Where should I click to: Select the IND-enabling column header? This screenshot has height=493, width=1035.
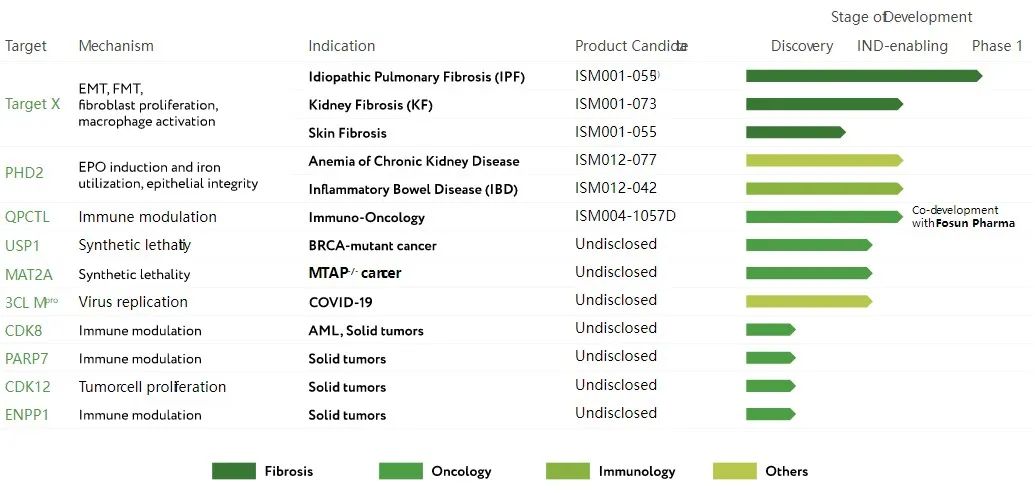point(902,46)
